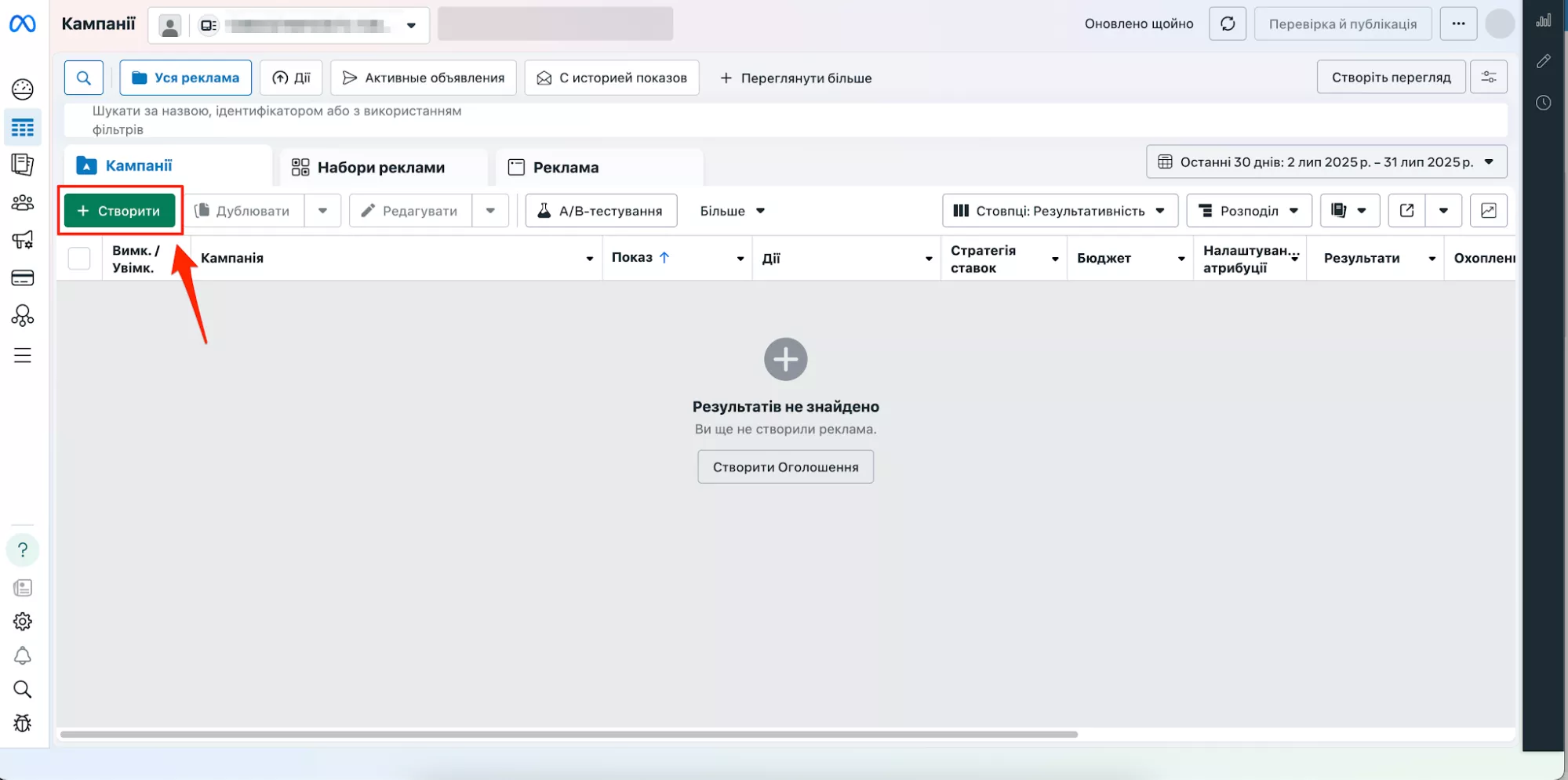Click the green 'Створити' button
Screen dimensions: 1568x780
pos(119,210)
